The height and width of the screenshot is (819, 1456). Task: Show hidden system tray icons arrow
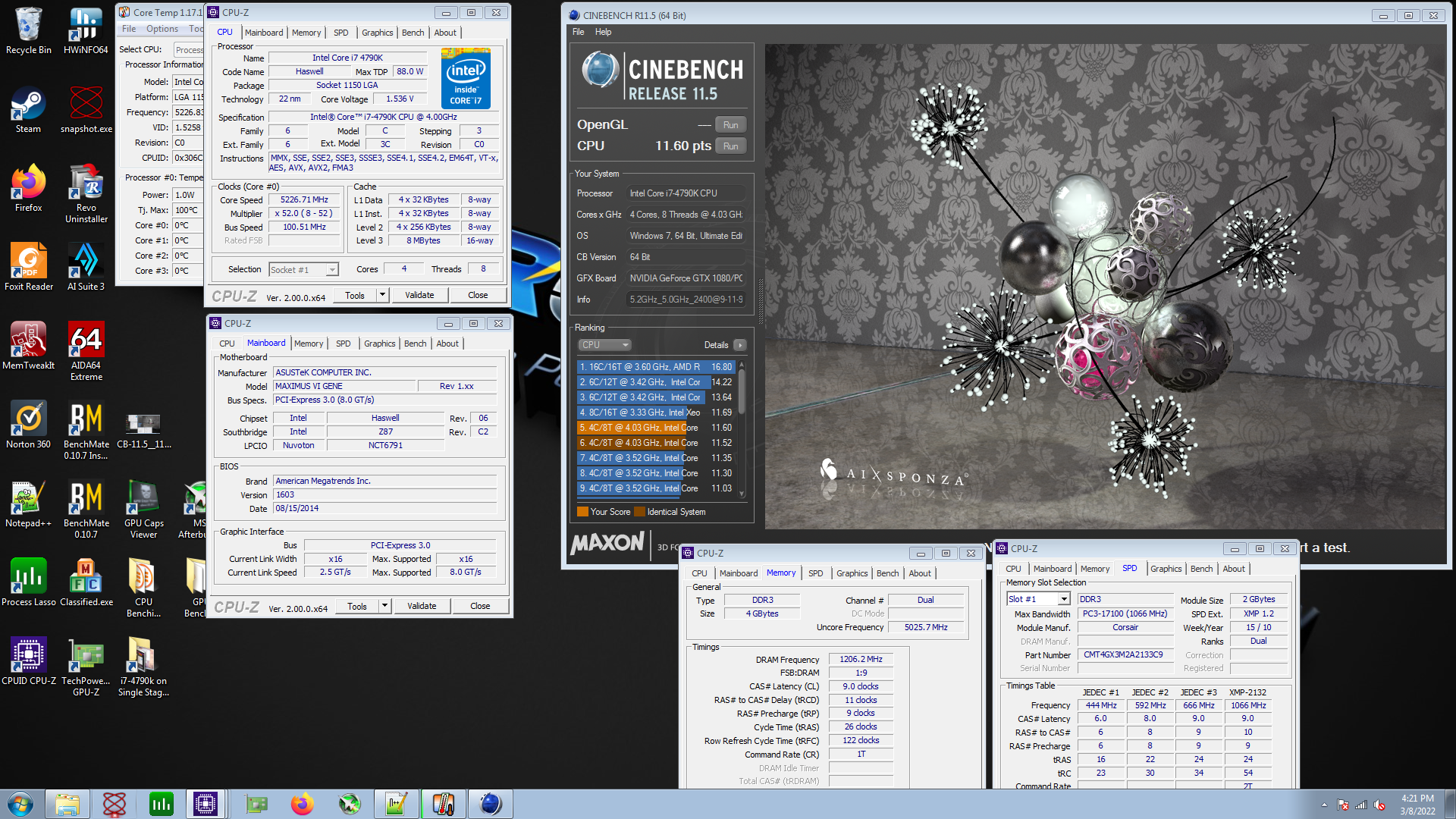1324,805
